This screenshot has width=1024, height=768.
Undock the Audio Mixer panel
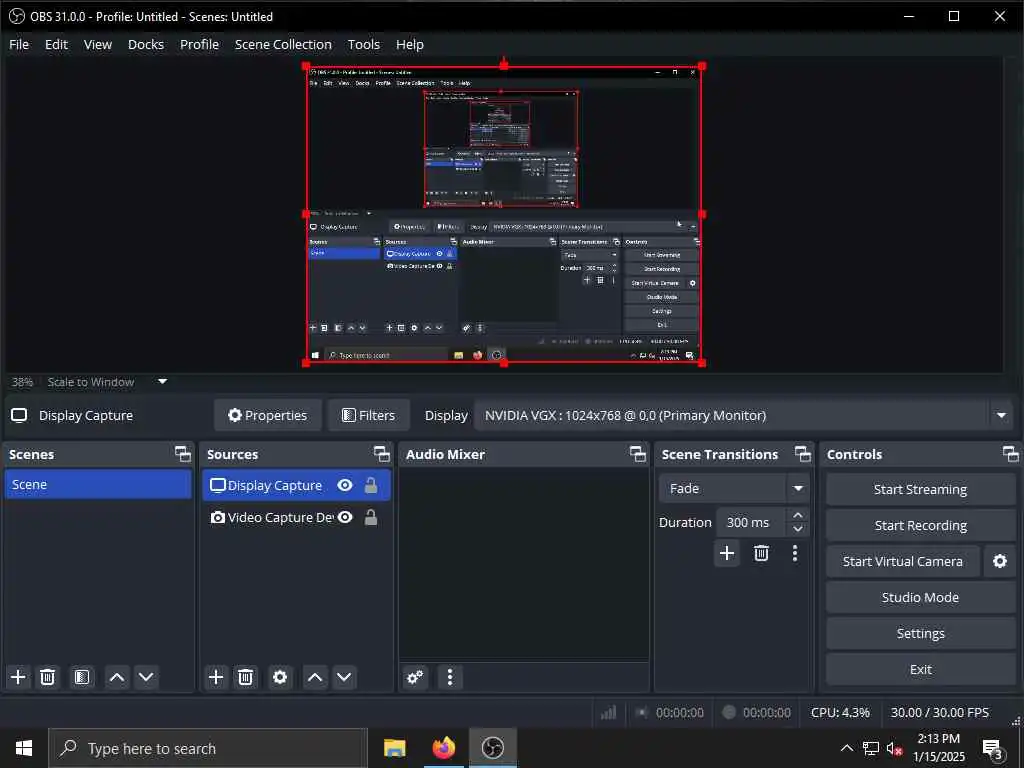click(x=637, y=454)
